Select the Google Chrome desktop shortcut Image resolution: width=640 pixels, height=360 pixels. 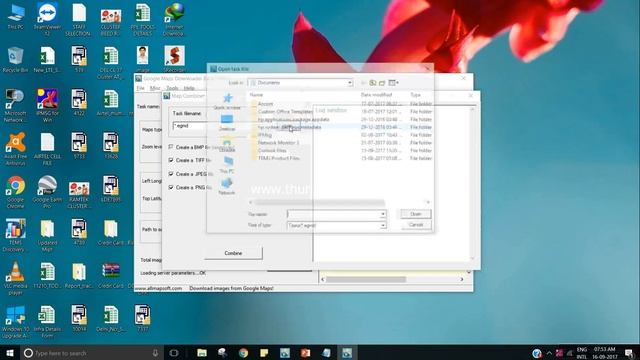point(16,192)
